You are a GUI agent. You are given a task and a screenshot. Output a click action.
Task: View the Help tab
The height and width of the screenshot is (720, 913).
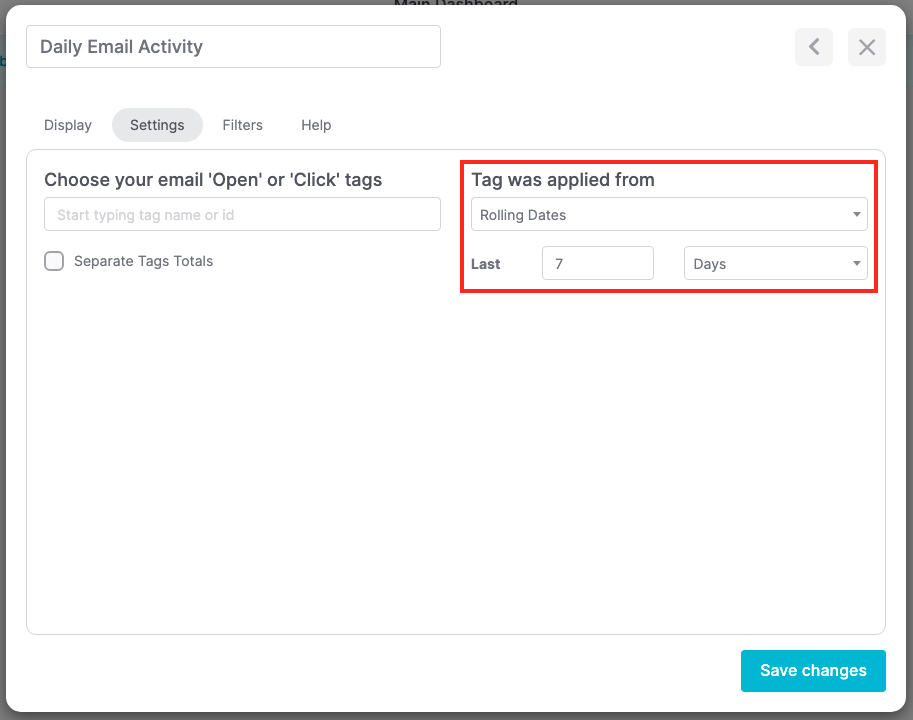pyautogui.click(x=315, y=125)
